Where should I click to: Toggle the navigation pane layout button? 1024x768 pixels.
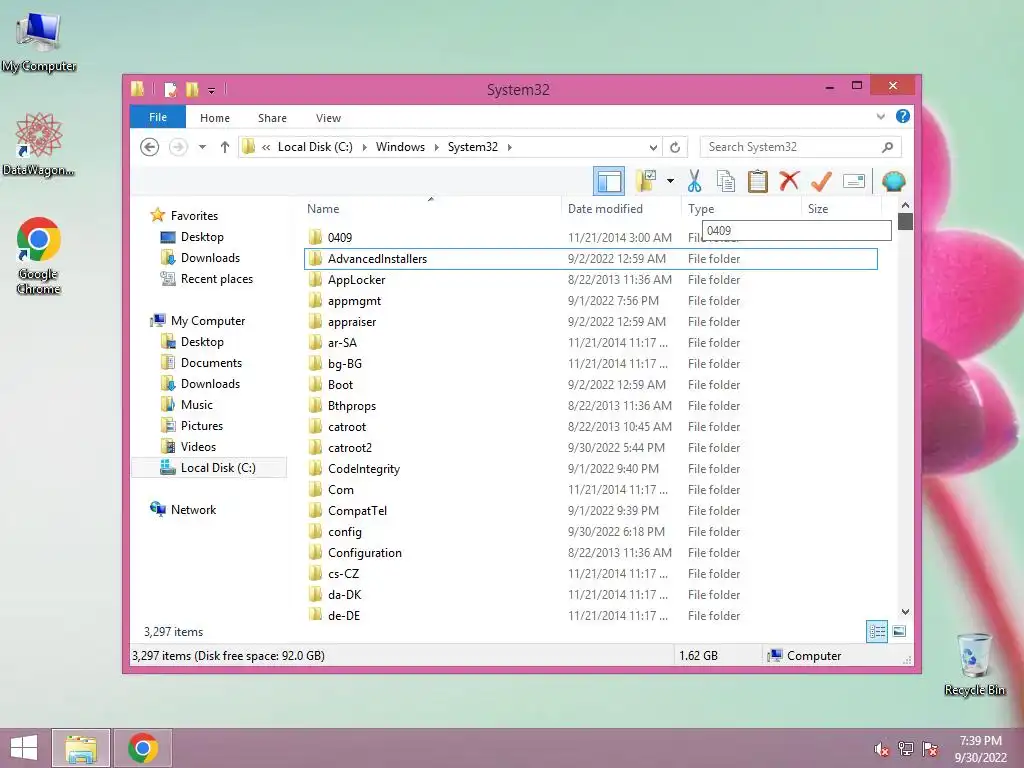609,181
